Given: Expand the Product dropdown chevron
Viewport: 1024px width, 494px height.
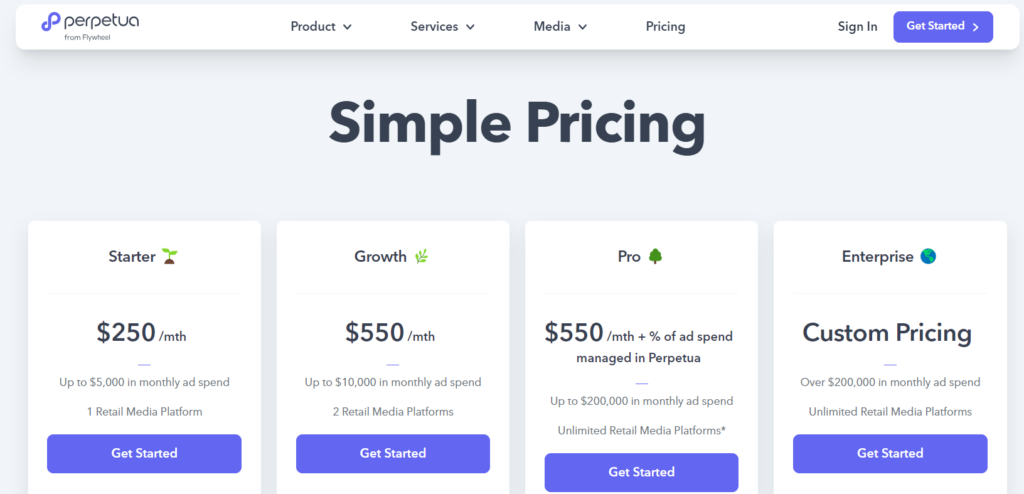Looking at the screenshot, I should click(x=347, y=27).
